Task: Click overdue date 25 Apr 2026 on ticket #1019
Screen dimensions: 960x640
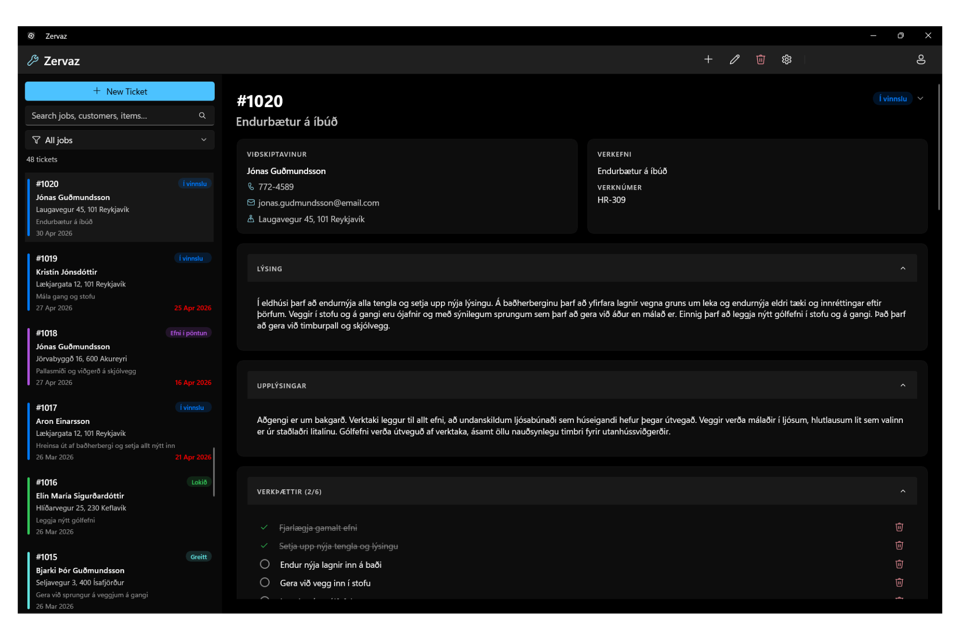Action: (193, 308)
